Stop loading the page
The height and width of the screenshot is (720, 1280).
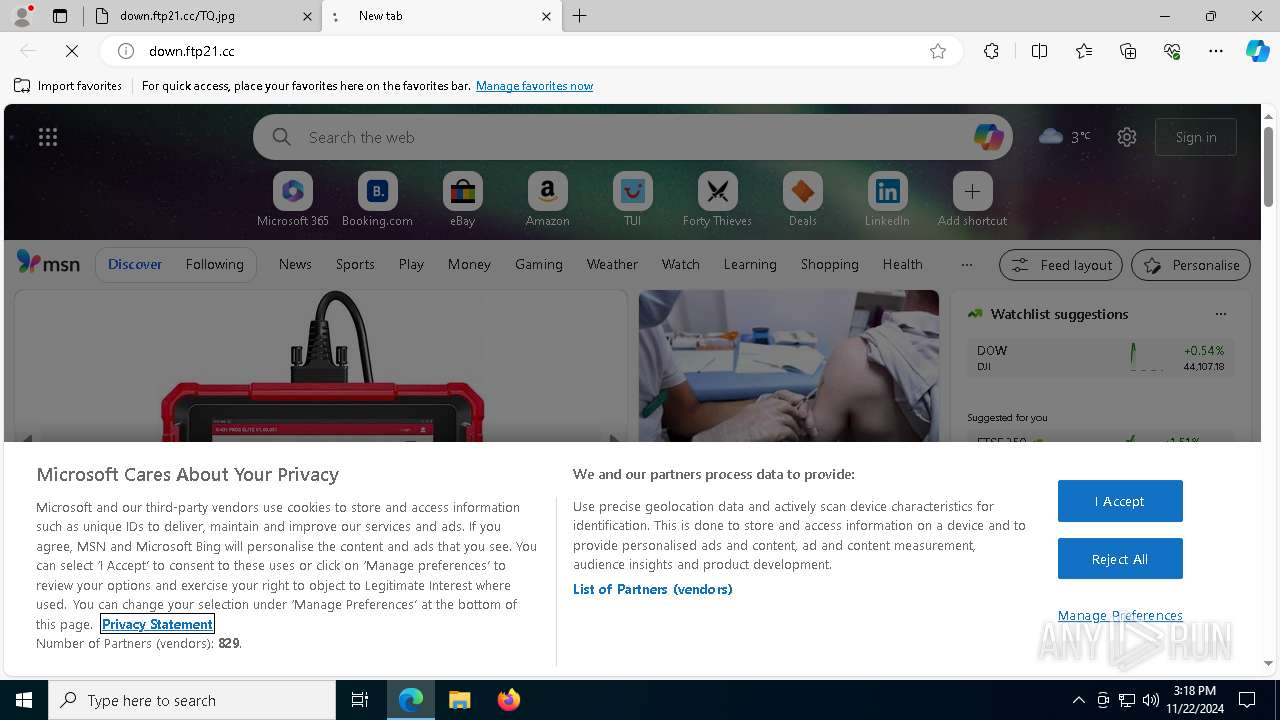click(72, 51)
